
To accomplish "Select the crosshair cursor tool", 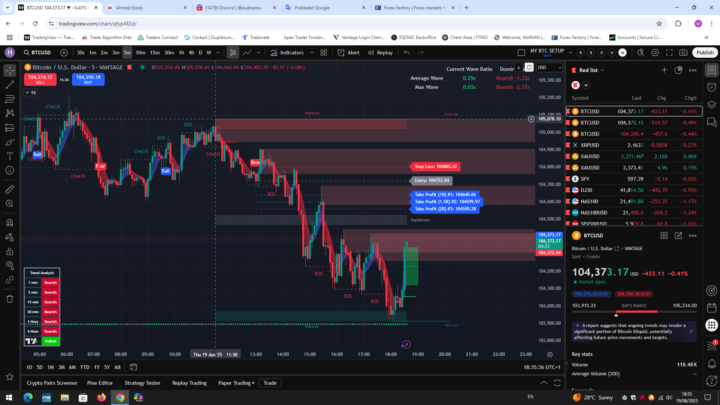I will tap(10, 70).
